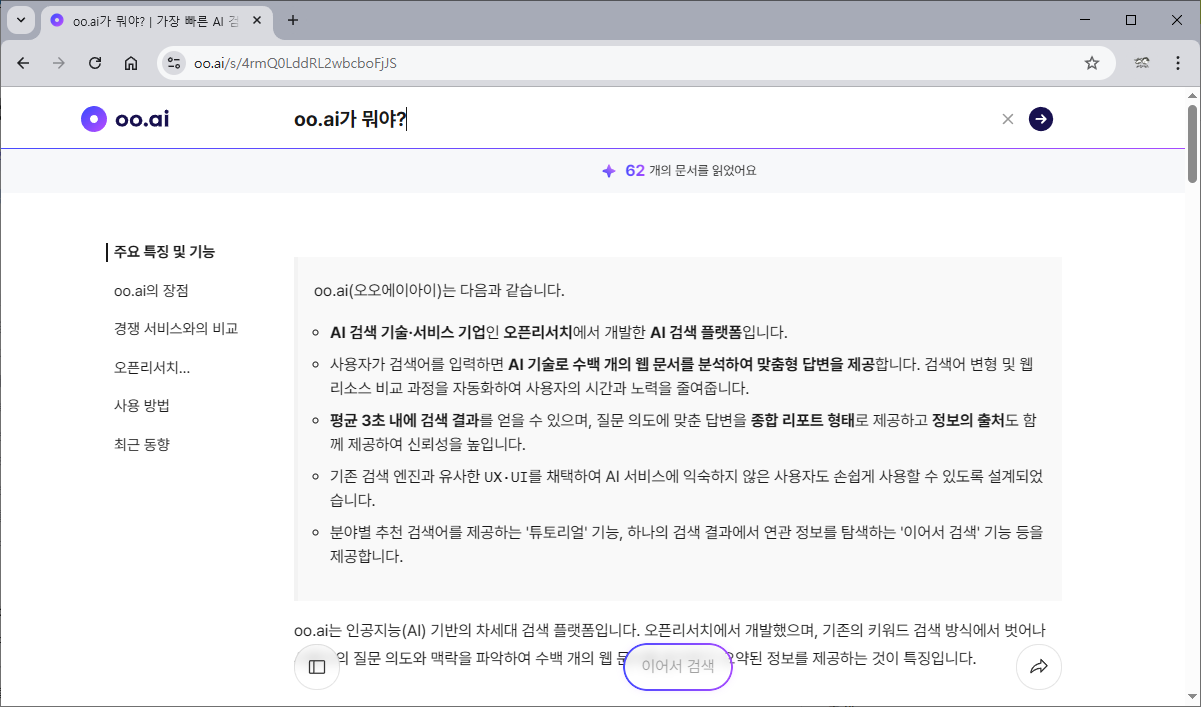Click the paragraph starting 'oo.ai는 인공지능(AI) 기반의'
Viewport: 1201px width, 707px height.
point(670,645)
